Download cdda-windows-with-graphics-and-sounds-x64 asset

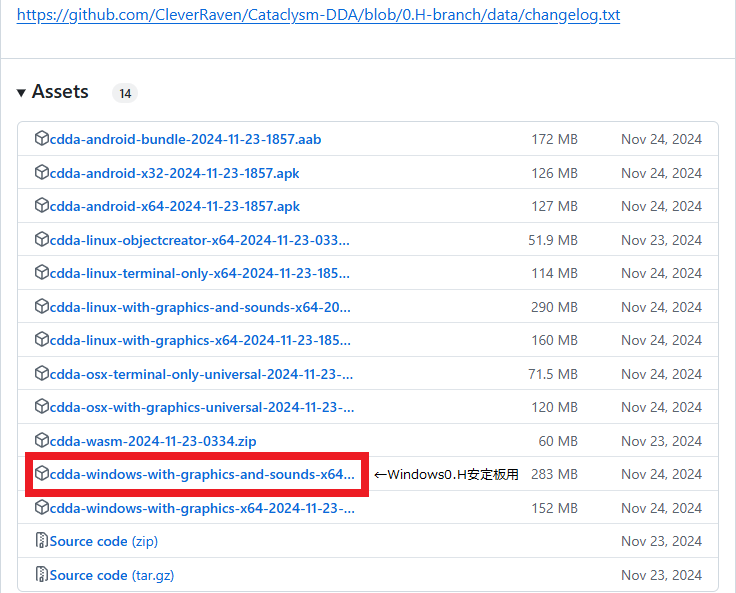click(x=202, y=474)
